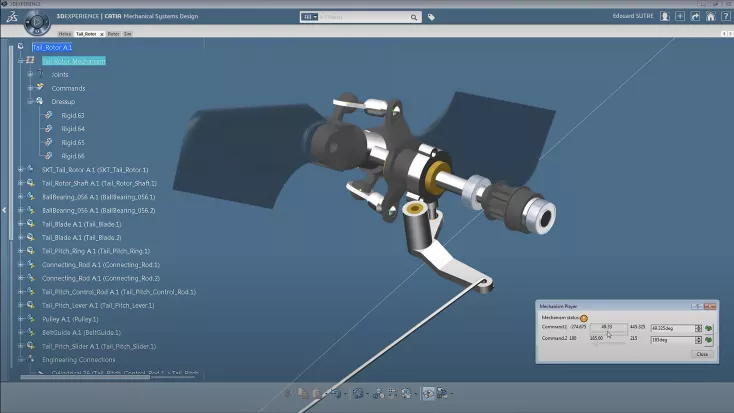
Task: Collapse the Dressup tree node
Action: pyautogui.click(x=30, y=101)
